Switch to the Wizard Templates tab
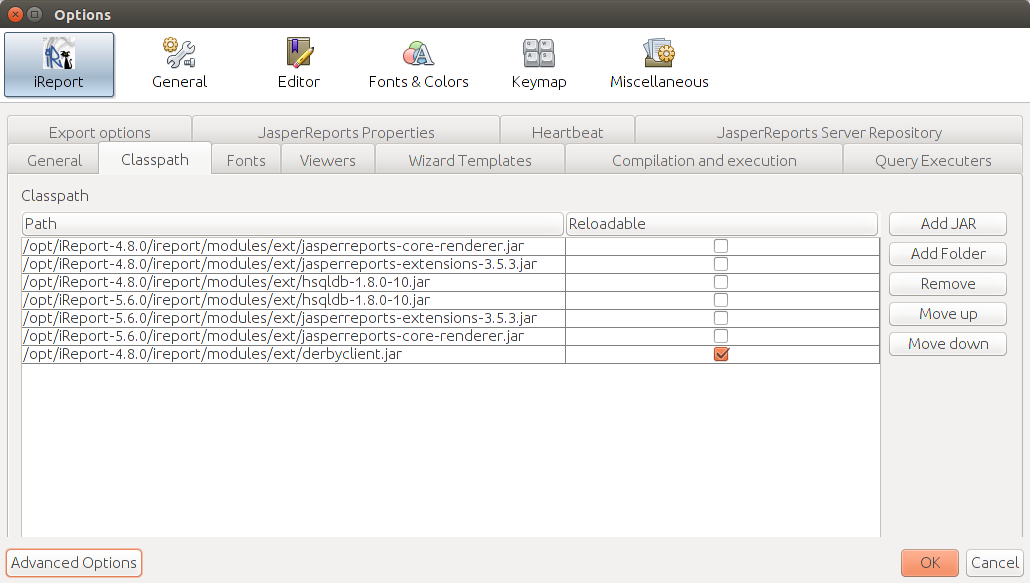 point(470,160)
